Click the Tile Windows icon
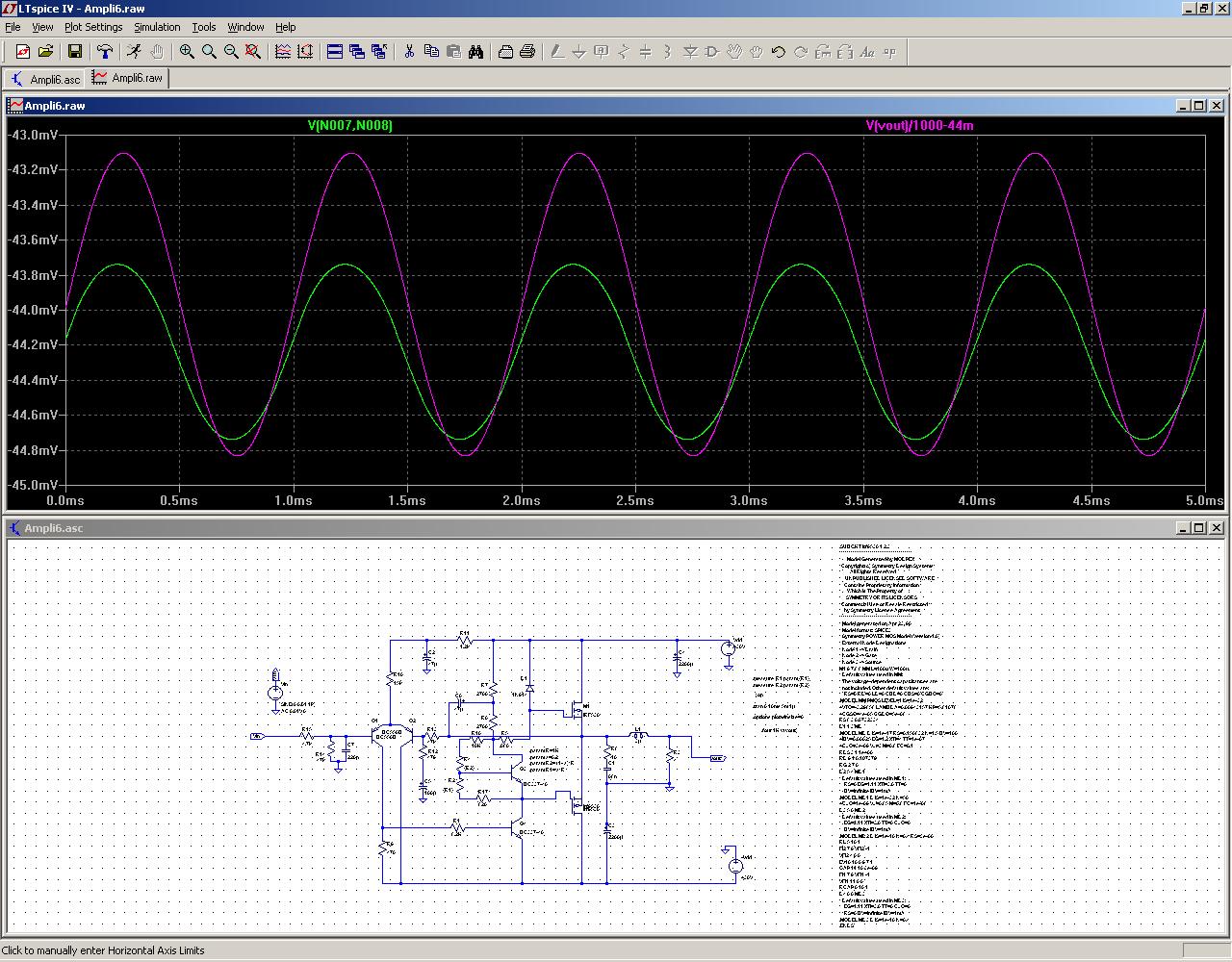This screenshot has width=1232, height=962. 335,52
